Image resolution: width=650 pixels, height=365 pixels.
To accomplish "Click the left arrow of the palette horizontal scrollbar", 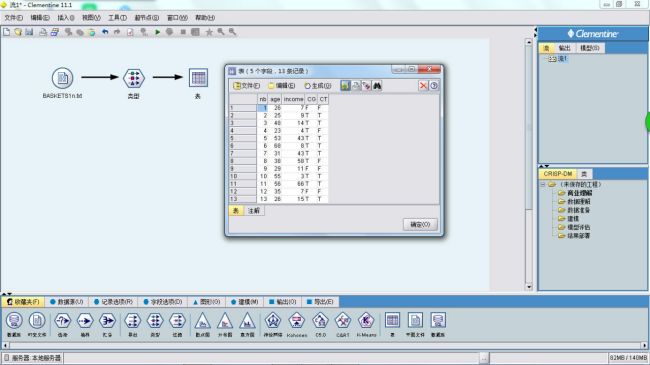I will point(5,345).
